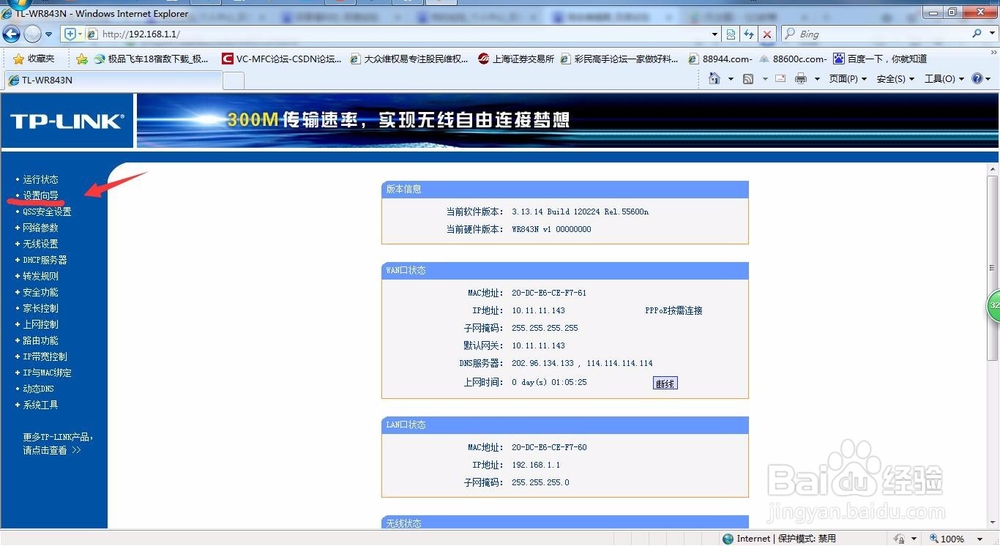Click the browser Forward arrow button
1000x546 pixels.
pyautogui.click(x=32, y=34)
